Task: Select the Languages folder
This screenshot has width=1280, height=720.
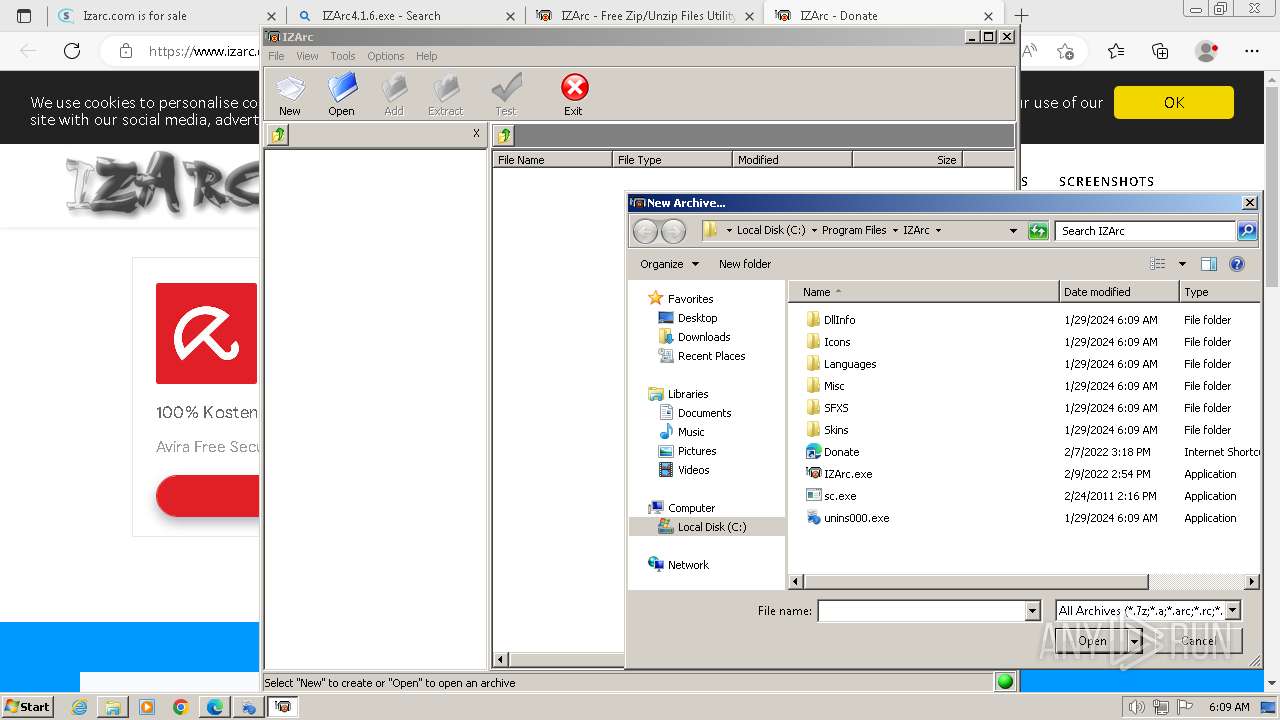Action: tap(840, 364)
